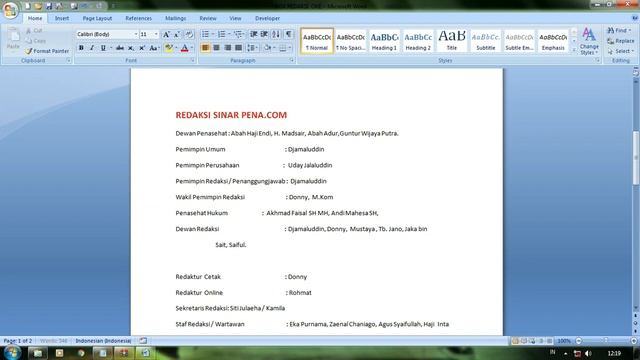Click the Replace button

(x=621, y=41)
